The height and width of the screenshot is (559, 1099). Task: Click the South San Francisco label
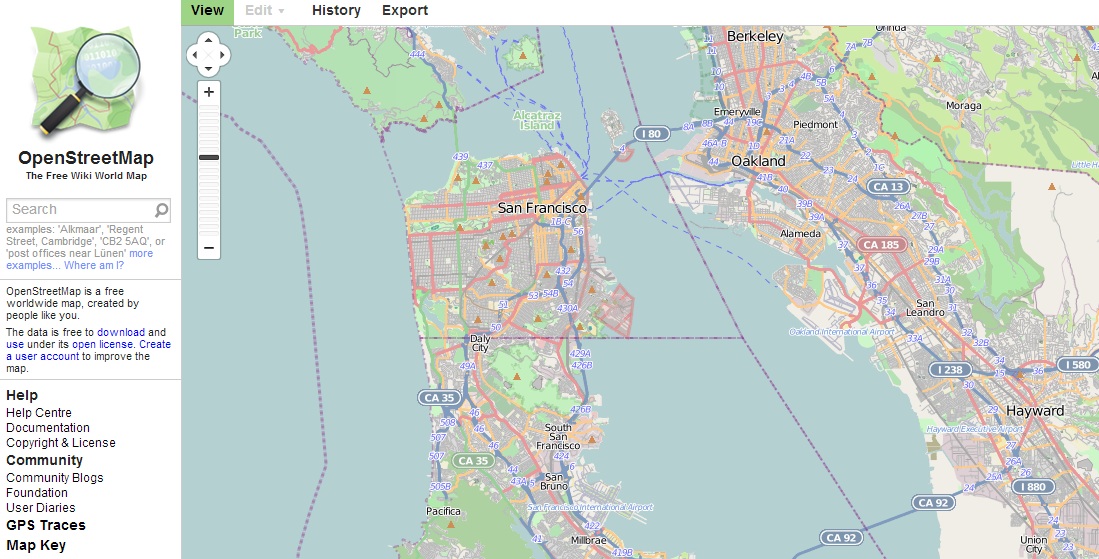click(x=558, y=436)
